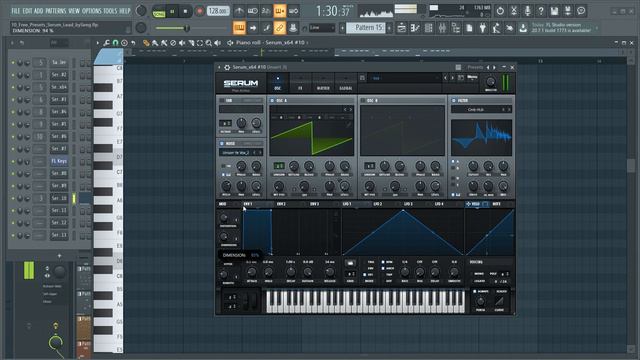
Task: Click the microphone recording icon
Action: coord(527,11)
